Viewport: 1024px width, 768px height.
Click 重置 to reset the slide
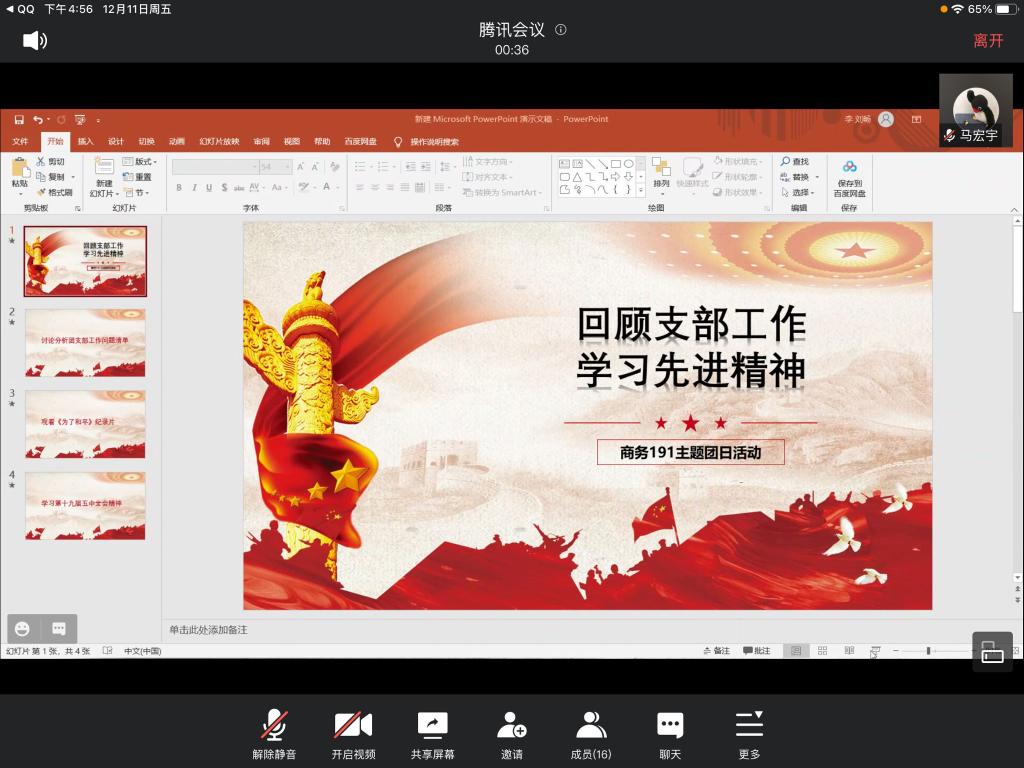tap(137, 177)
